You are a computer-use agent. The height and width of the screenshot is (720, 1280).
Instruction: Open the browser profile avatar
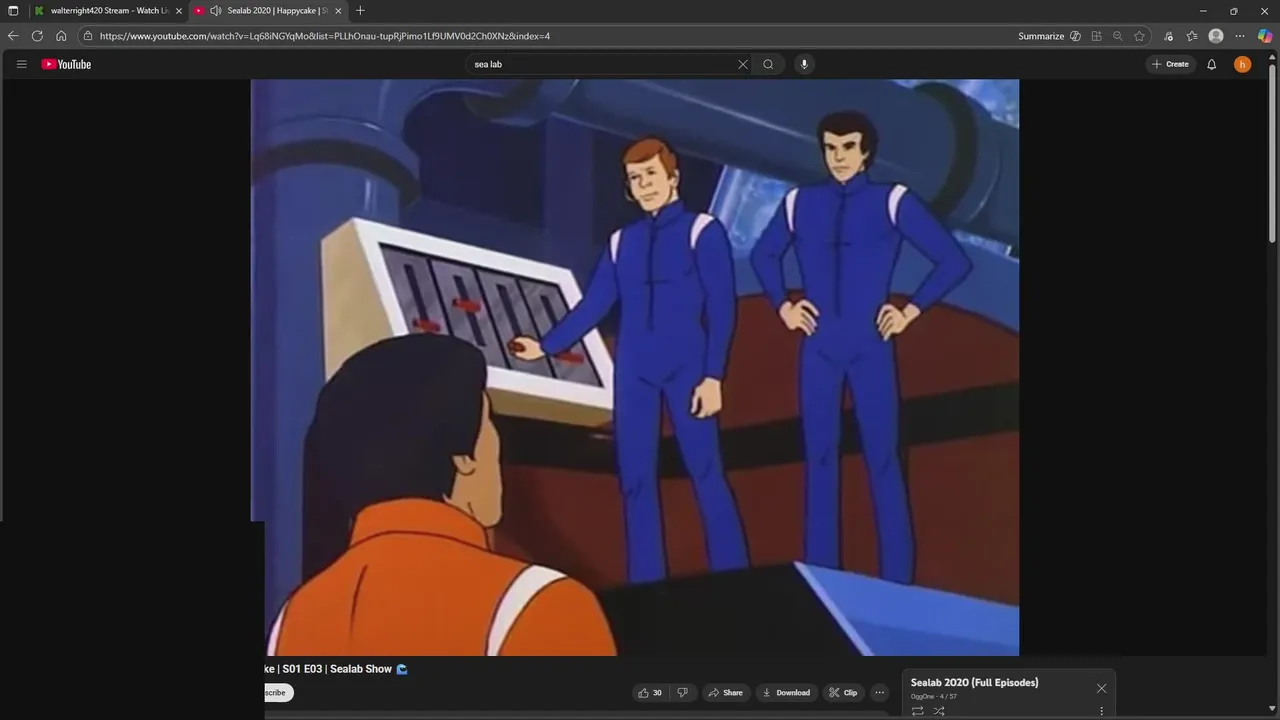click(x=1216, y=36)
